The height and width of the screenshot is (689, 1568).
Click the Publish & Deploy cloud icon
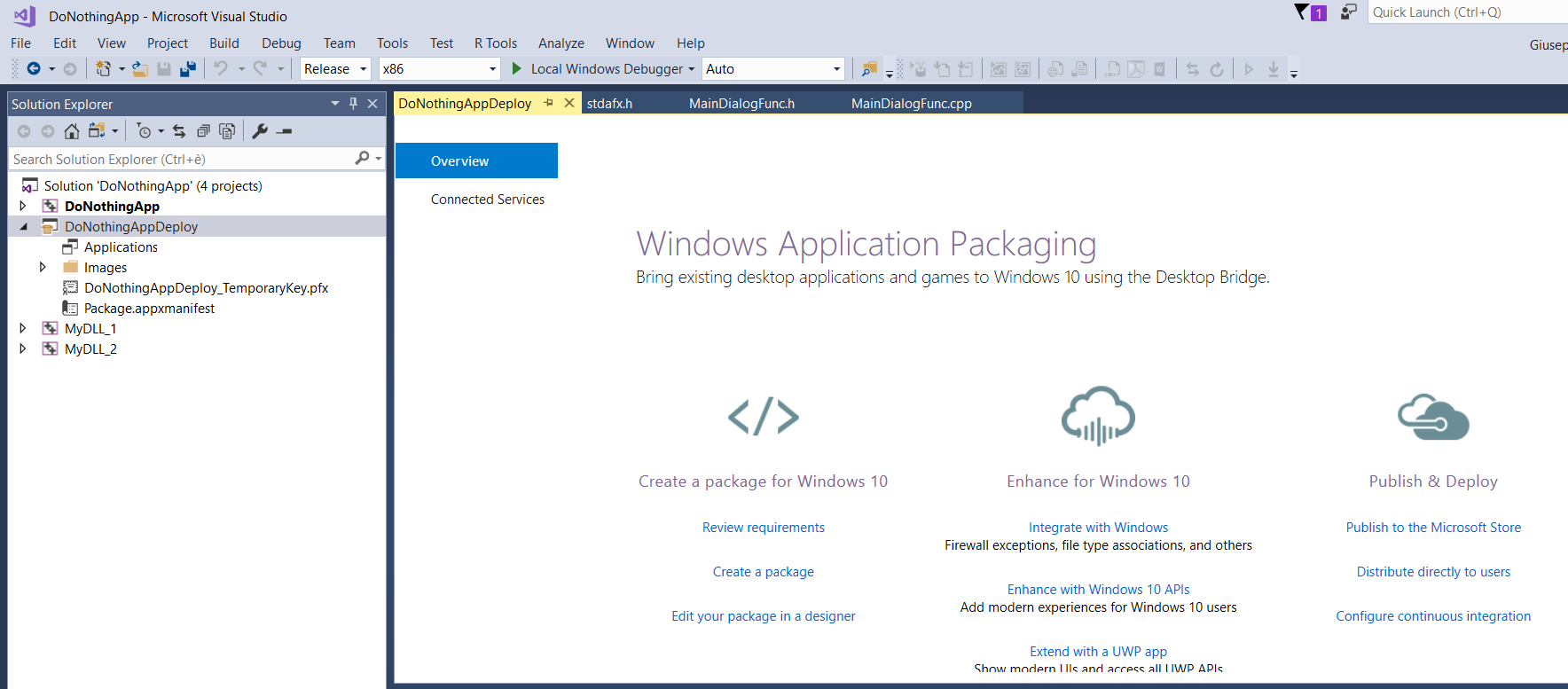(x=1433, y=417)
